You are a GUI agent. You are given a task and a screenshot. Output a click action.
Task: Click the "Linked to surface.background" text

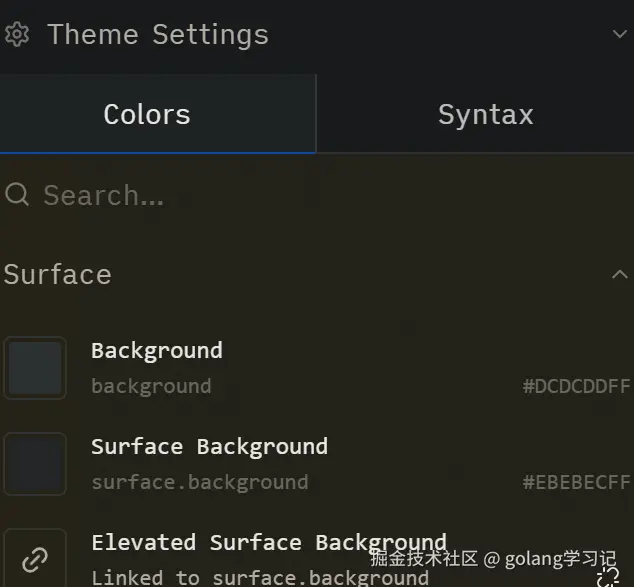(260, 577)
